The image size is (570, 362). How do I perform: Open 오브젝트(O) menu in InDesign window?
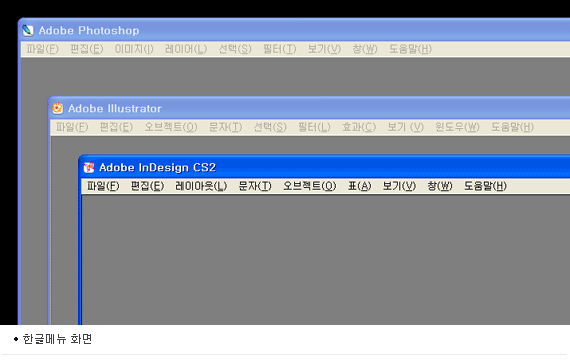(x=310, y=186)
